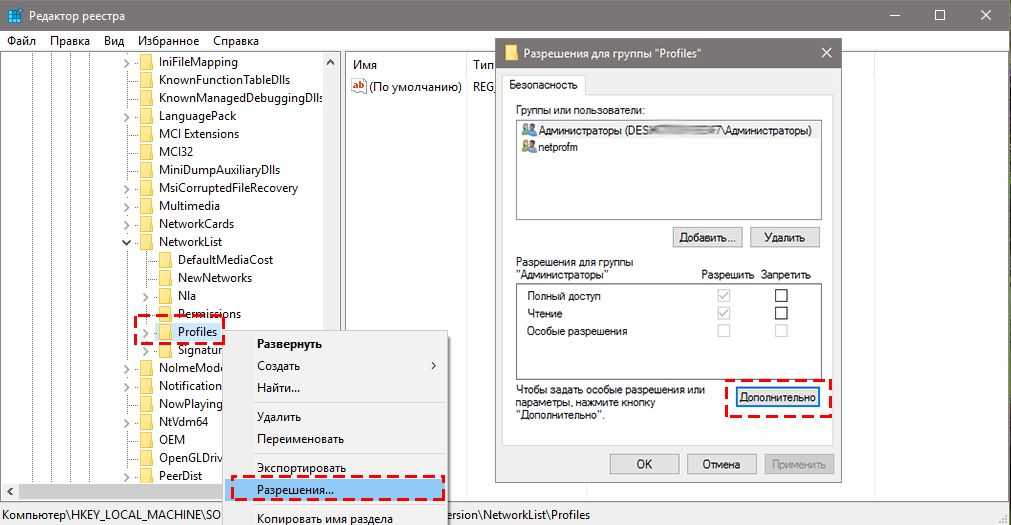Toggle Allow checkbox for Полный доступ
This screenshot has height=525, width=1011.
[x=723, y=295]
